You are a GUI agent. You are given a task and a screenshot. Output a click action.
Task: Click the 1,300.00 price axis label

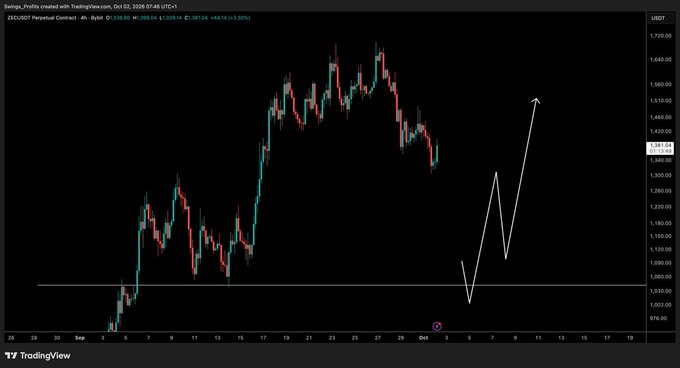[660, 175]
